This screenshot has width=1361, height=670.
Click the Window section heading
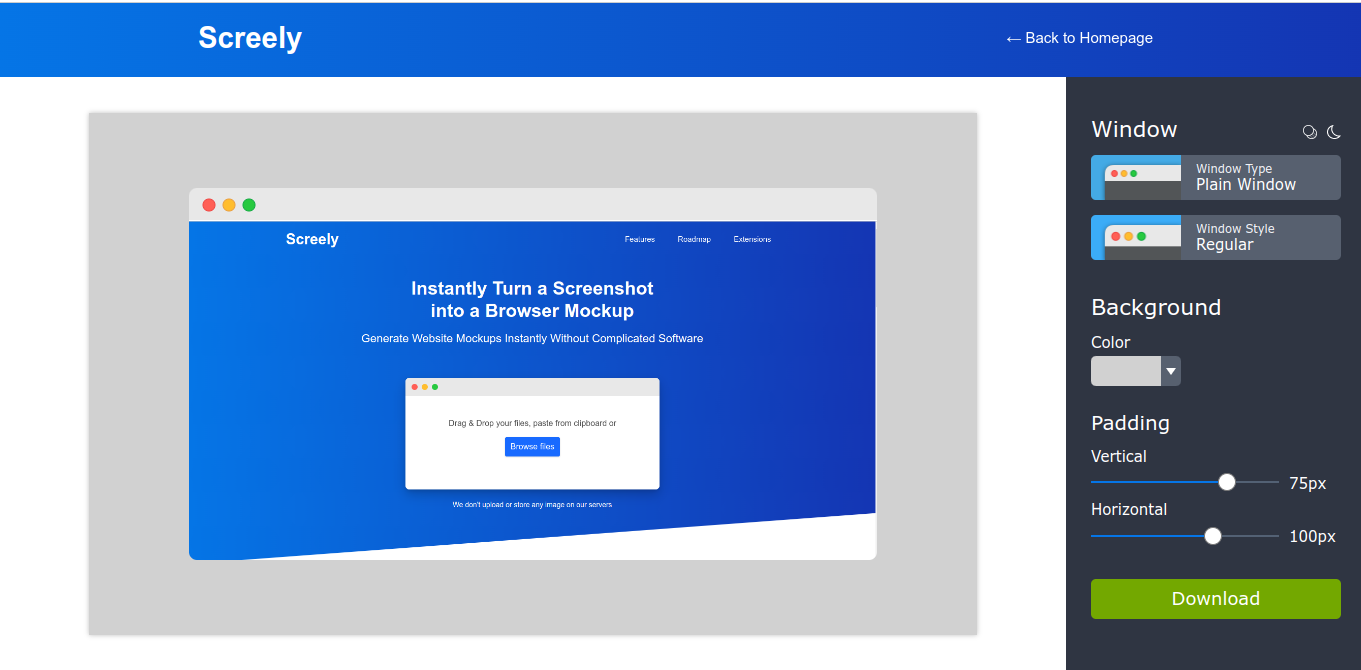tap(1134, 129)
